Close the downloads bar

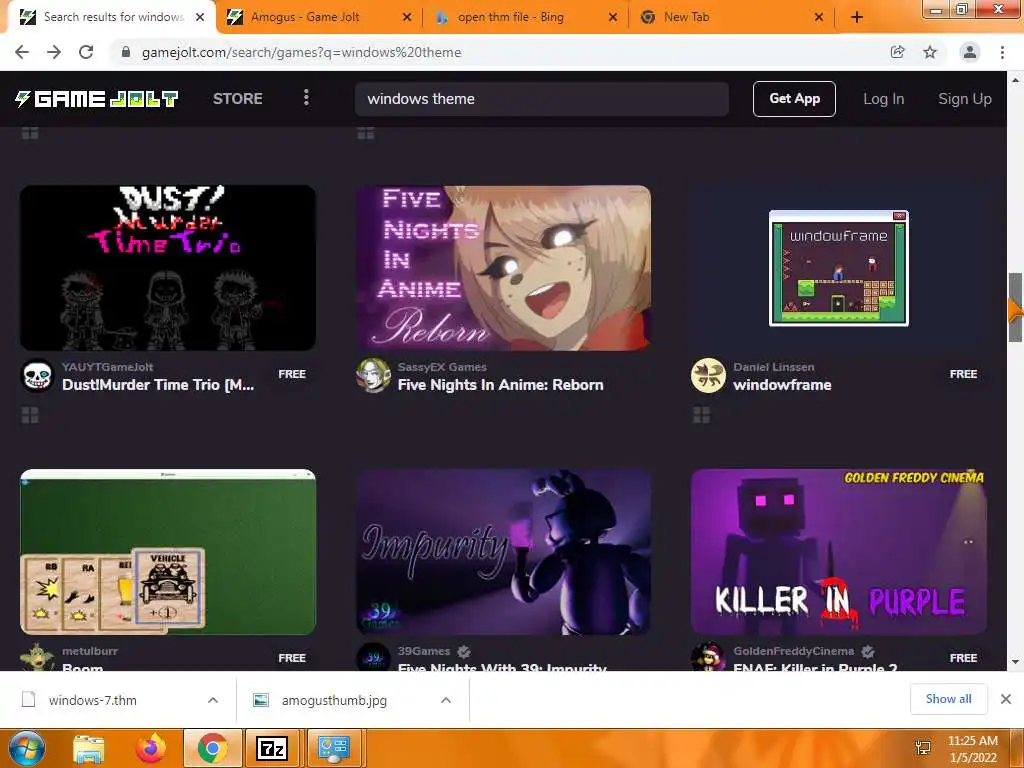[1006, 699]
